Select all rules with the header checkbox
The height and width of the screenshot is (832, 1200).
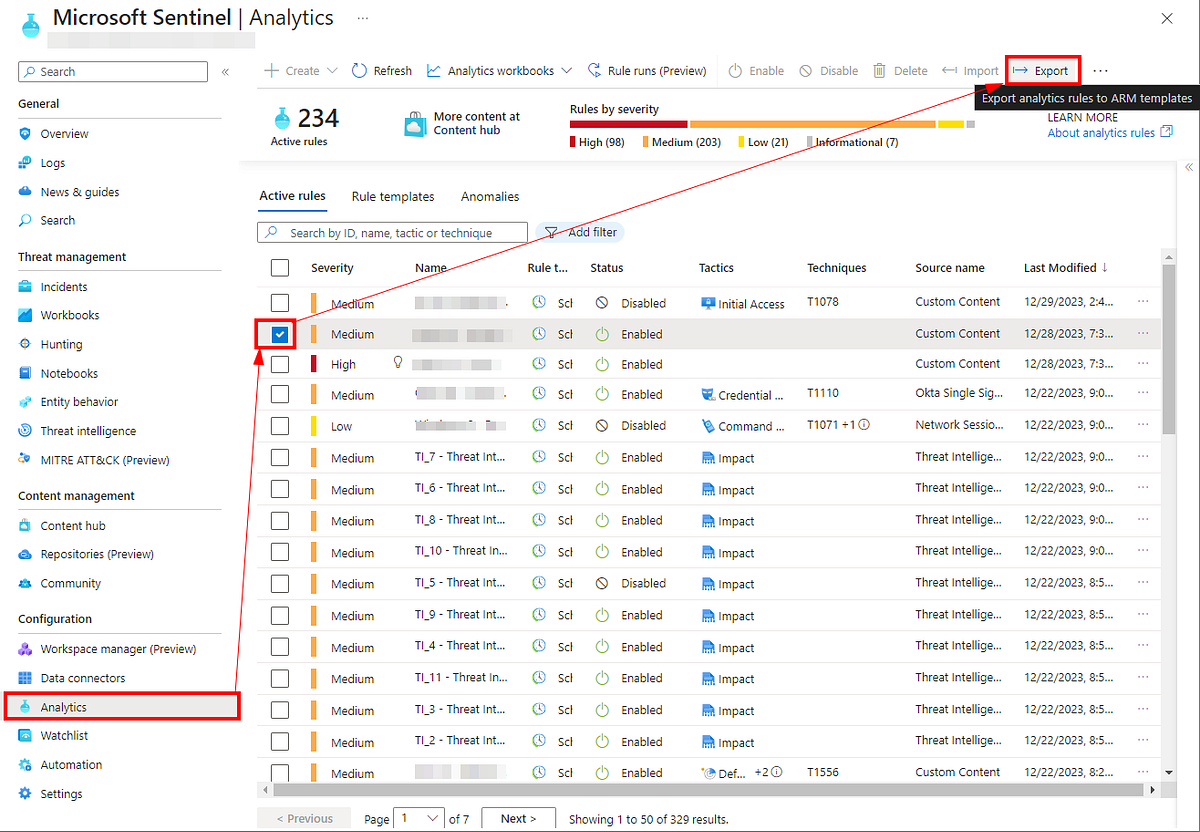point(280,267)
